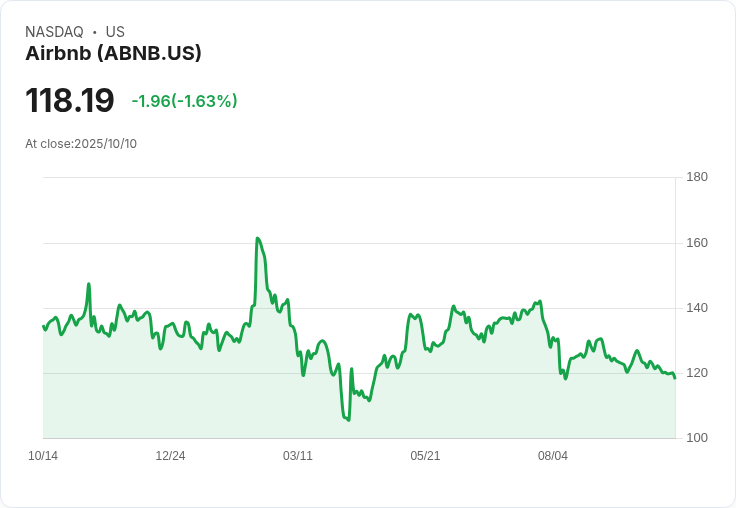The image size is (736, 508).
Task: Click the 10/14 date axis label
Action: tap(43, 456)
